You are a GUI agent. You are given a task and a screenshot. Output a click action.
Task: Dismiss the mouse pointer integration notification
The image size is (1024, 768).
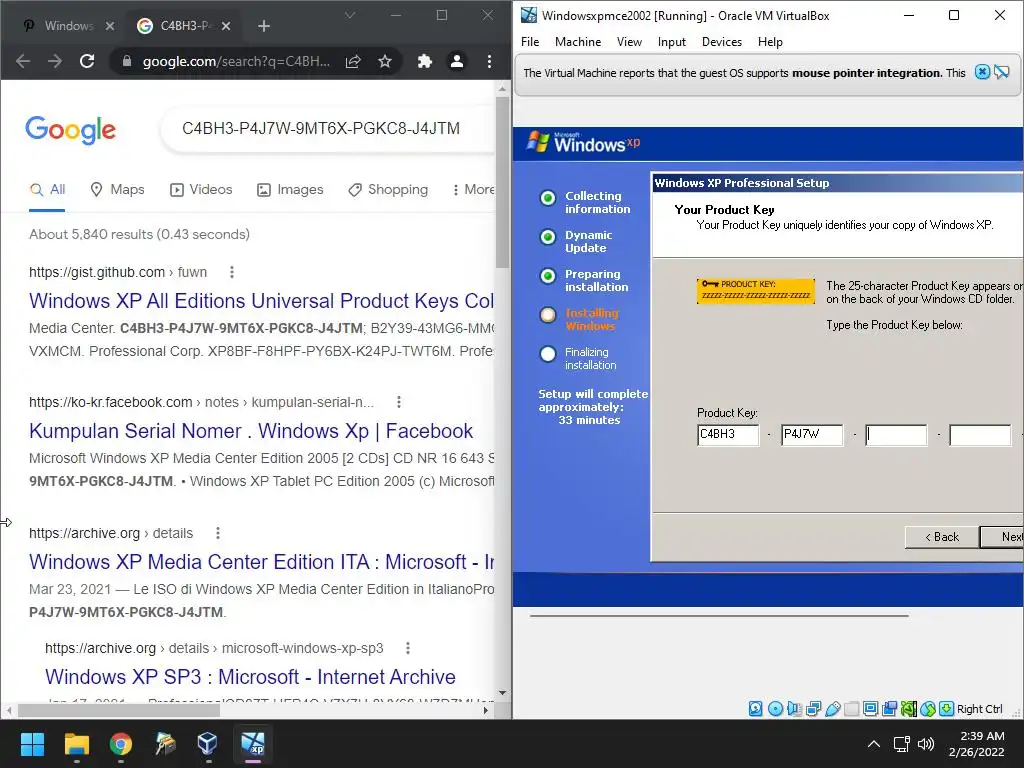(x=982, y=72)
